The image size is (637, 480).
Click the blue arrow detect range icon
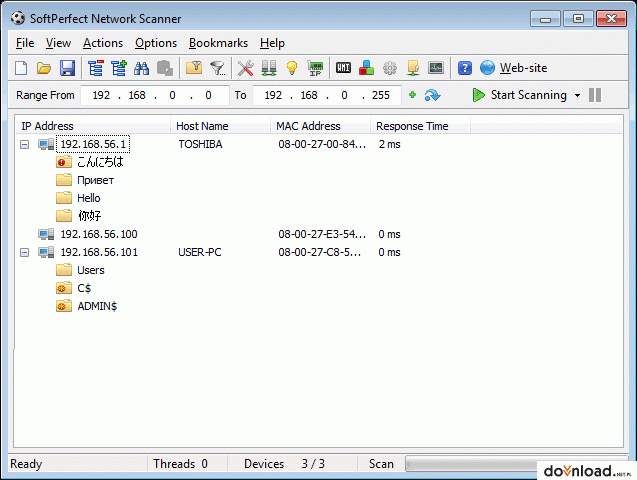click(x=432, y=95)
